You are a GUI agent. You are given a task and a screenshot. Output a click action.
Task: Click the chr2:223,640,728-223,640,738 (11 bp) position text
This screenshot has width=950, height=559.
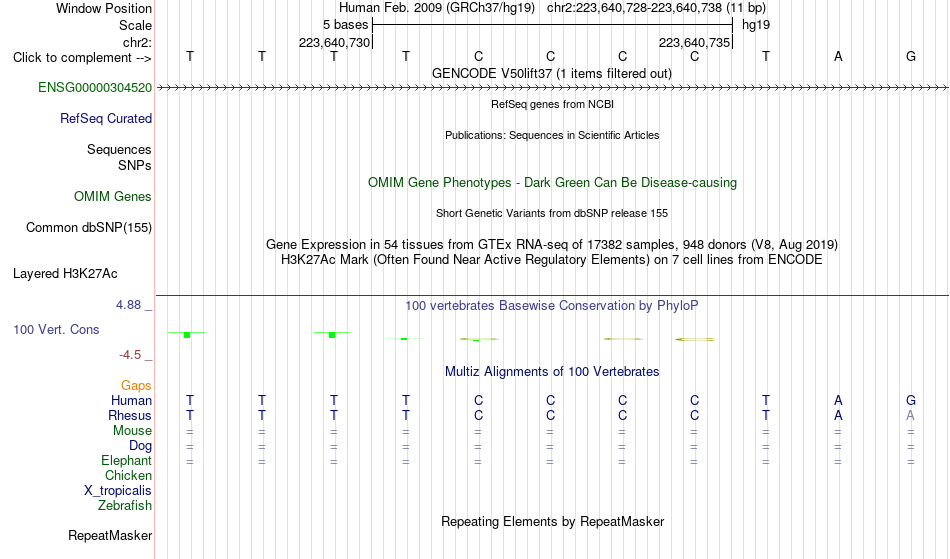(x=656, y=8)
